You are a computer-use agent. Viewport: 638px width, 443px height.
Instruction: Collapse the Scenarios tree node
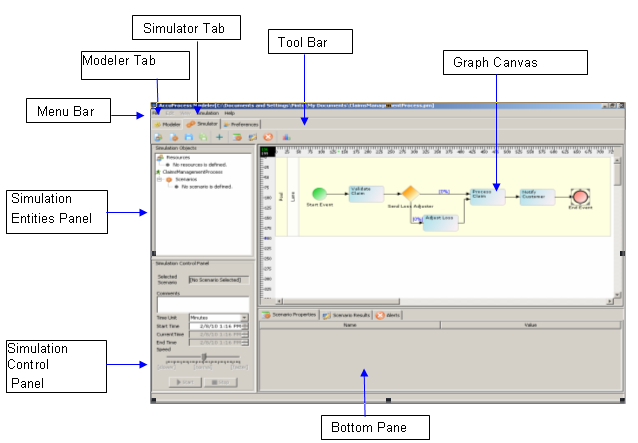158,179
